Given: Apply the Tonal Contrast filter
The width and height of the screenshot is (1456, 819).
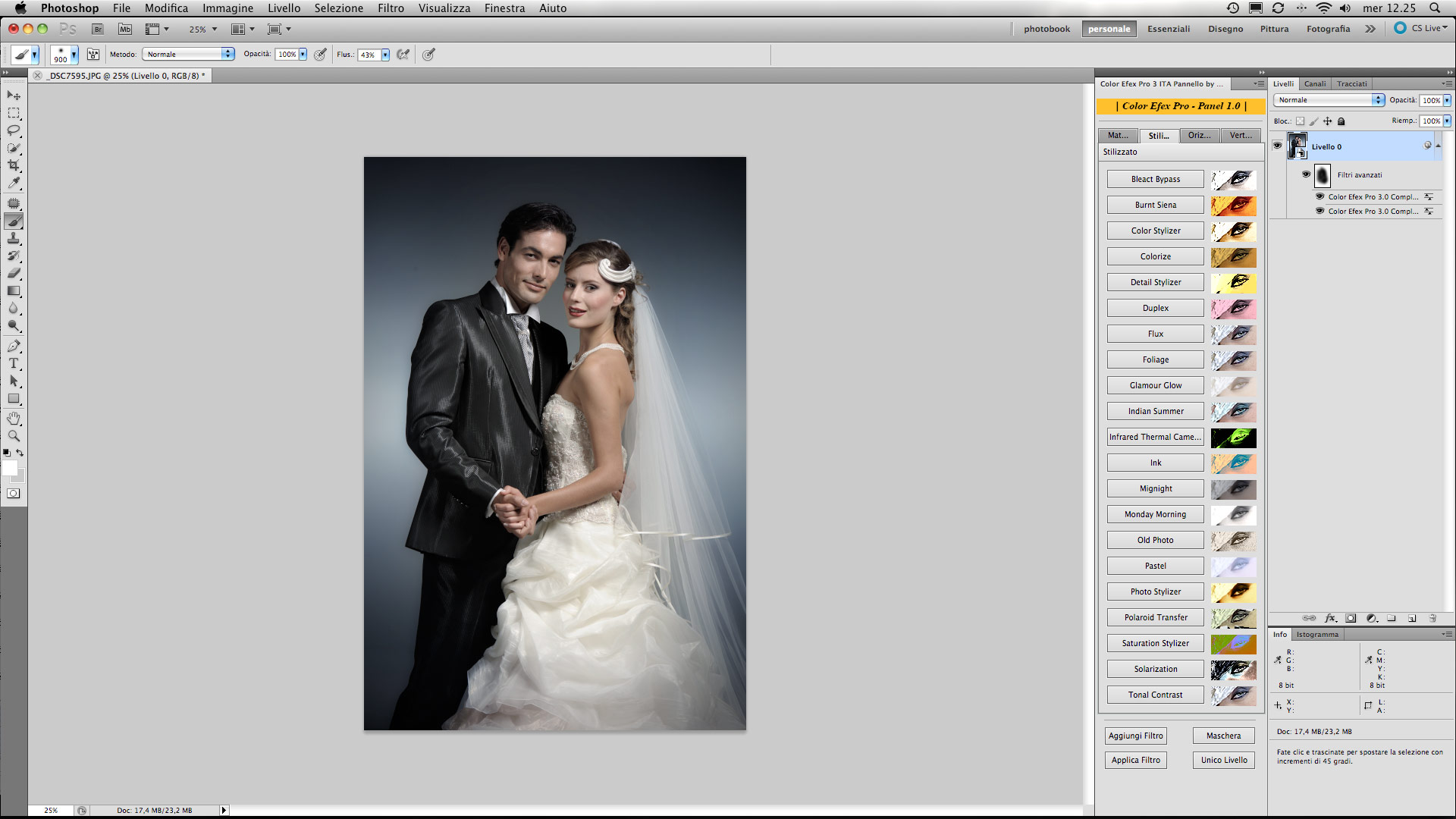Looking at the screenshot, I should 1155,695.
